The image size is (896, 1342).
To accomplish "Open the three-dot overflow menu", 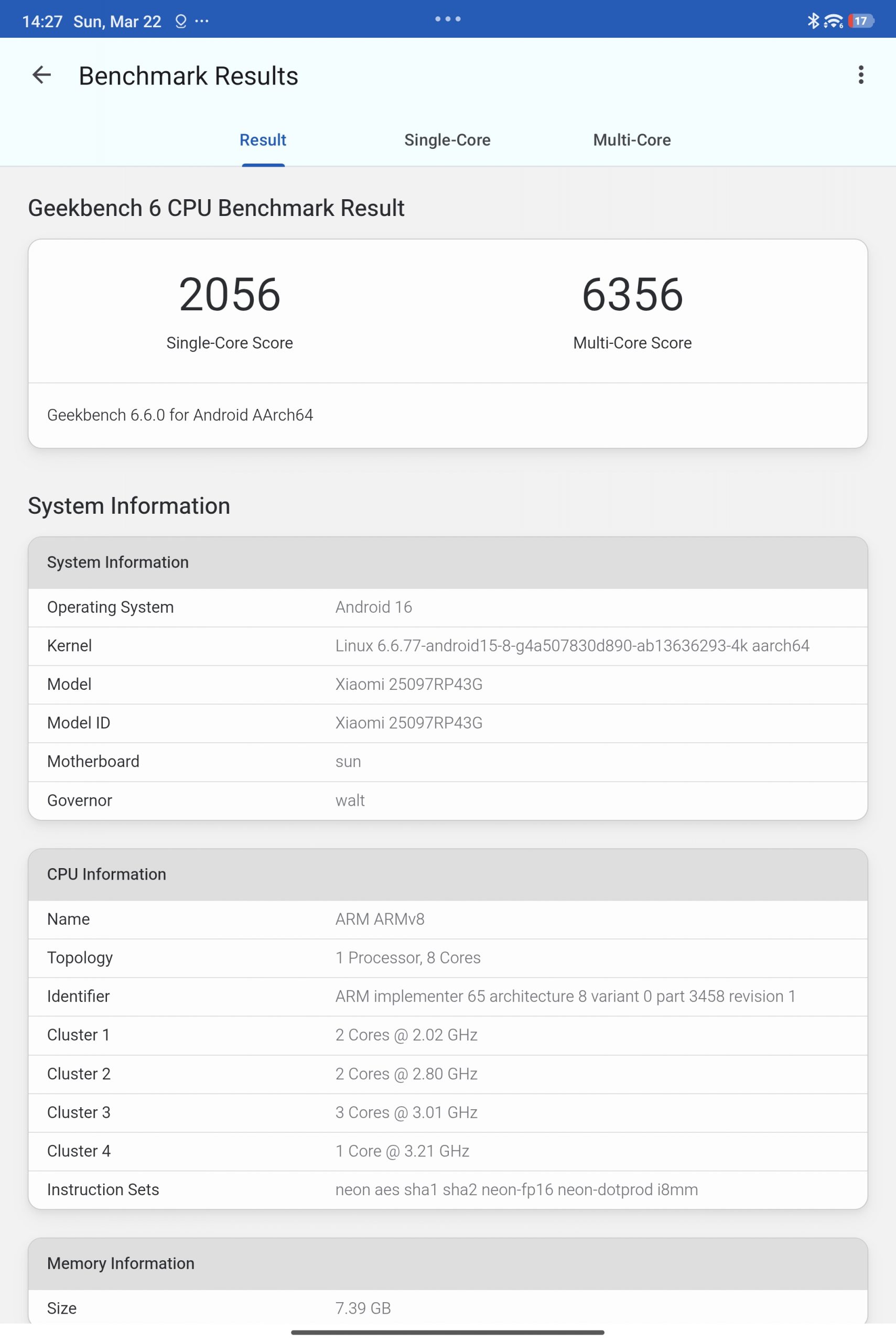I will point(860,75).
